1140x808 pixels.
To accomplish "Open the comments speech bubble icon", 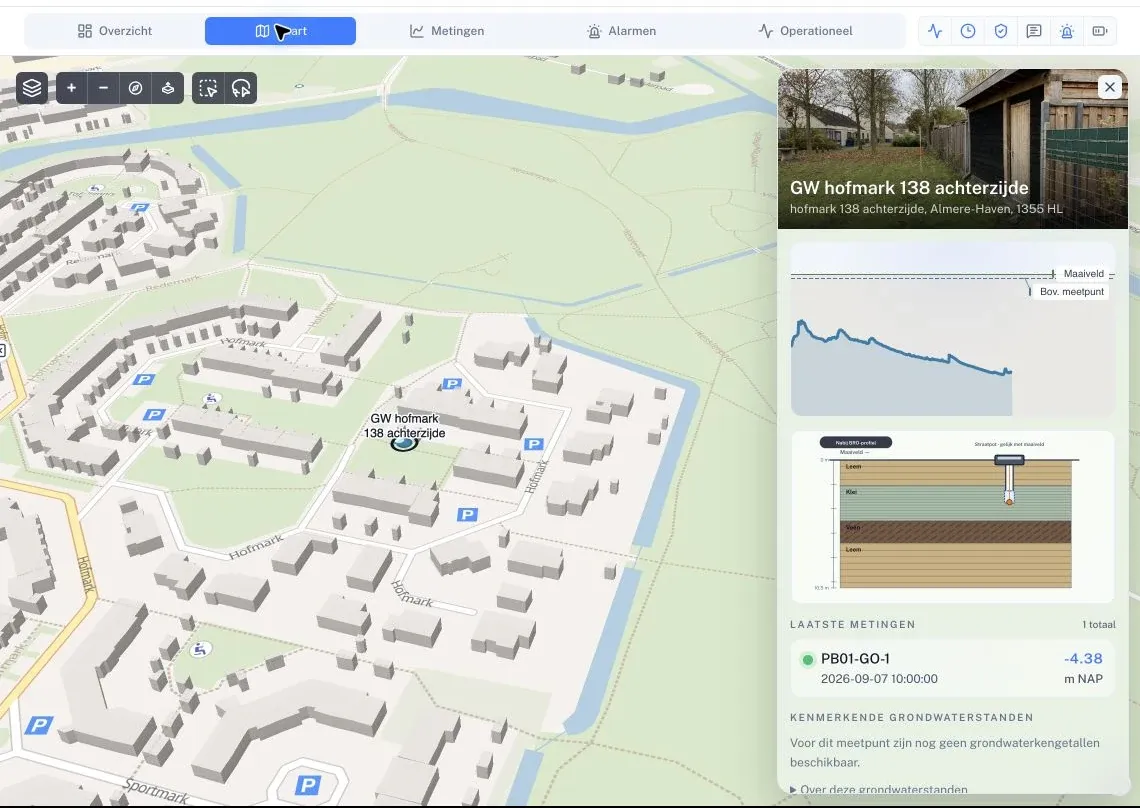I will point(1033,31).
